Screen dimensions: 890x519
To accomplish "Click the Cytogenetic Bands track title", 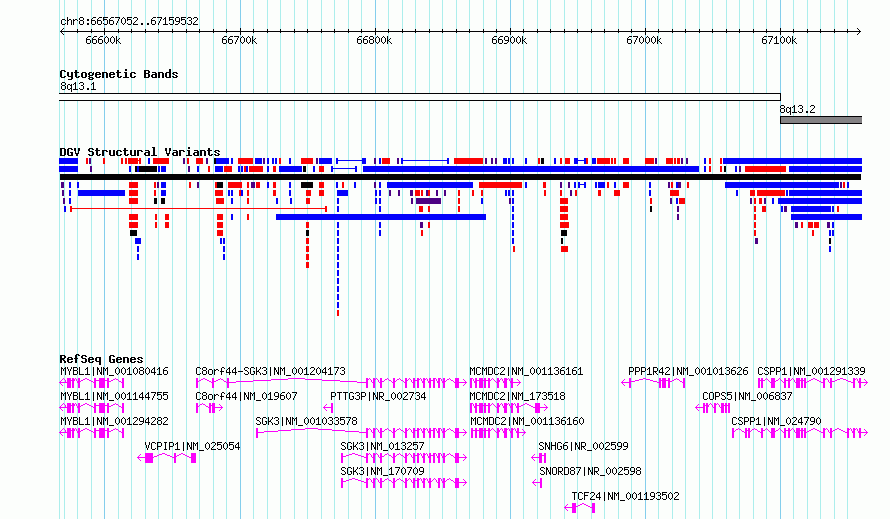I will (119, 74).
